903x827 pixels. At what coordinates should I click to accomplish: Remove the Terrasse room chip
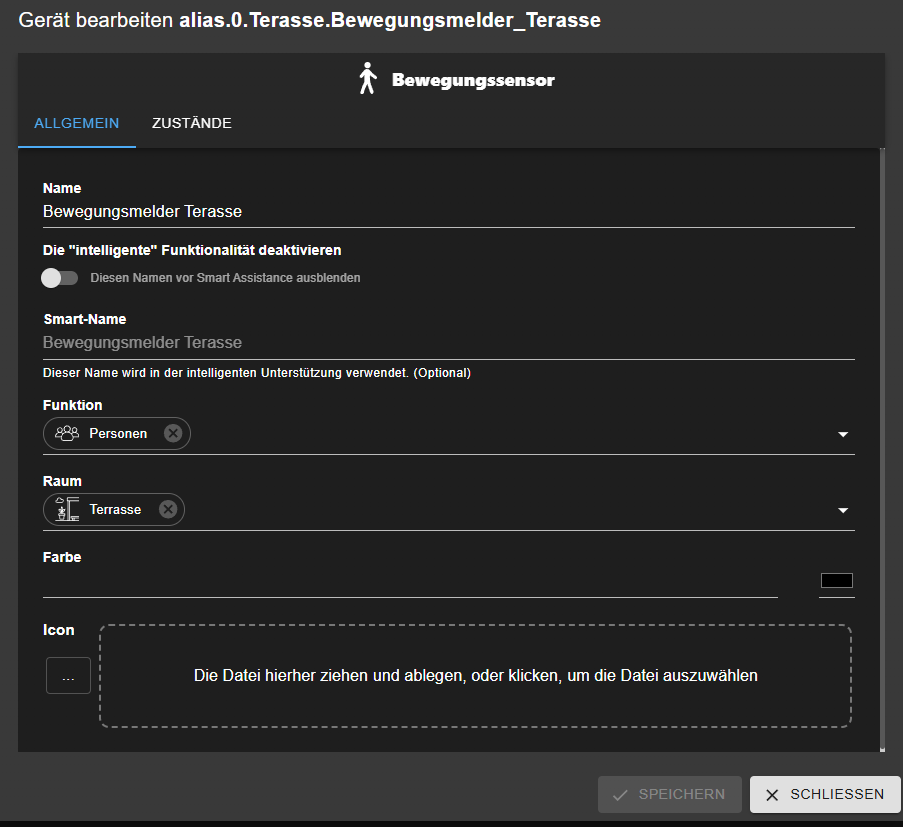pyautogui.click(x=168, y=509)
